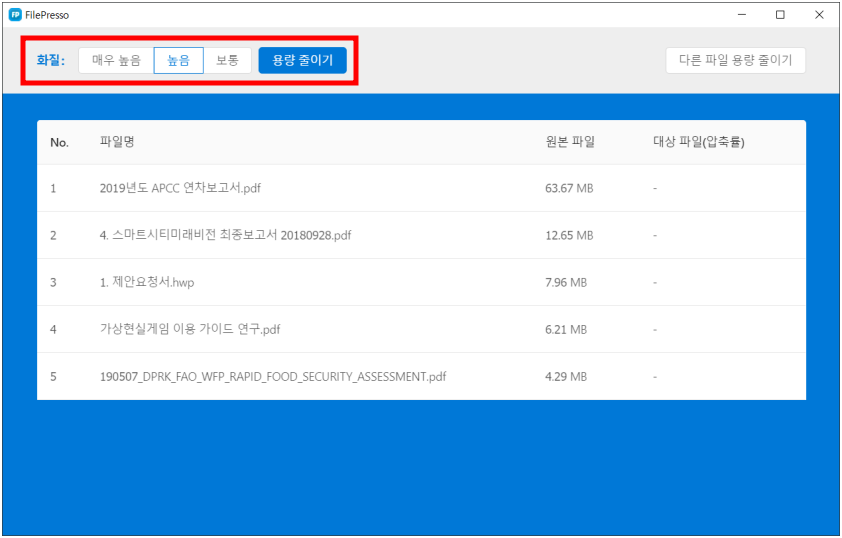Maximize the FilePresso window
The width and height of the screenshot is (842, 538).
click(780, 15)
